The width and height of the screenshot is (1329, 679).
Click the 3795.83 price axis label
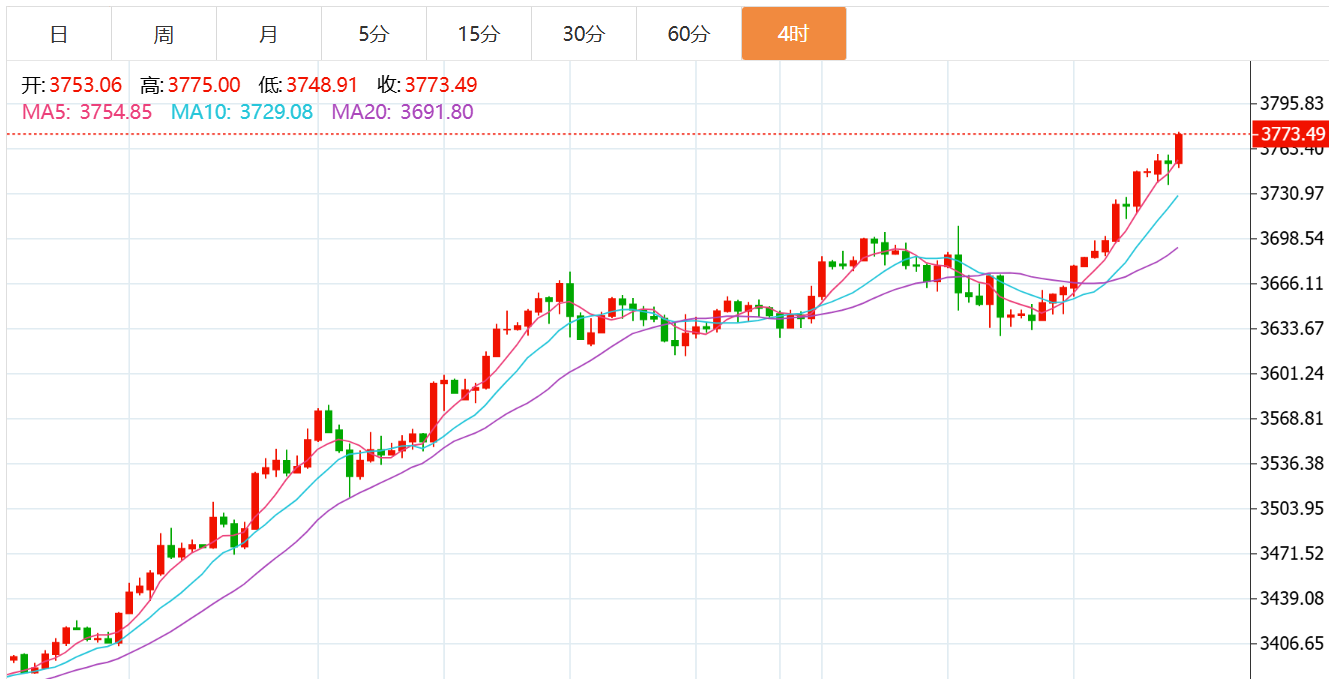pyautogui.click(x=1293, y=103)
